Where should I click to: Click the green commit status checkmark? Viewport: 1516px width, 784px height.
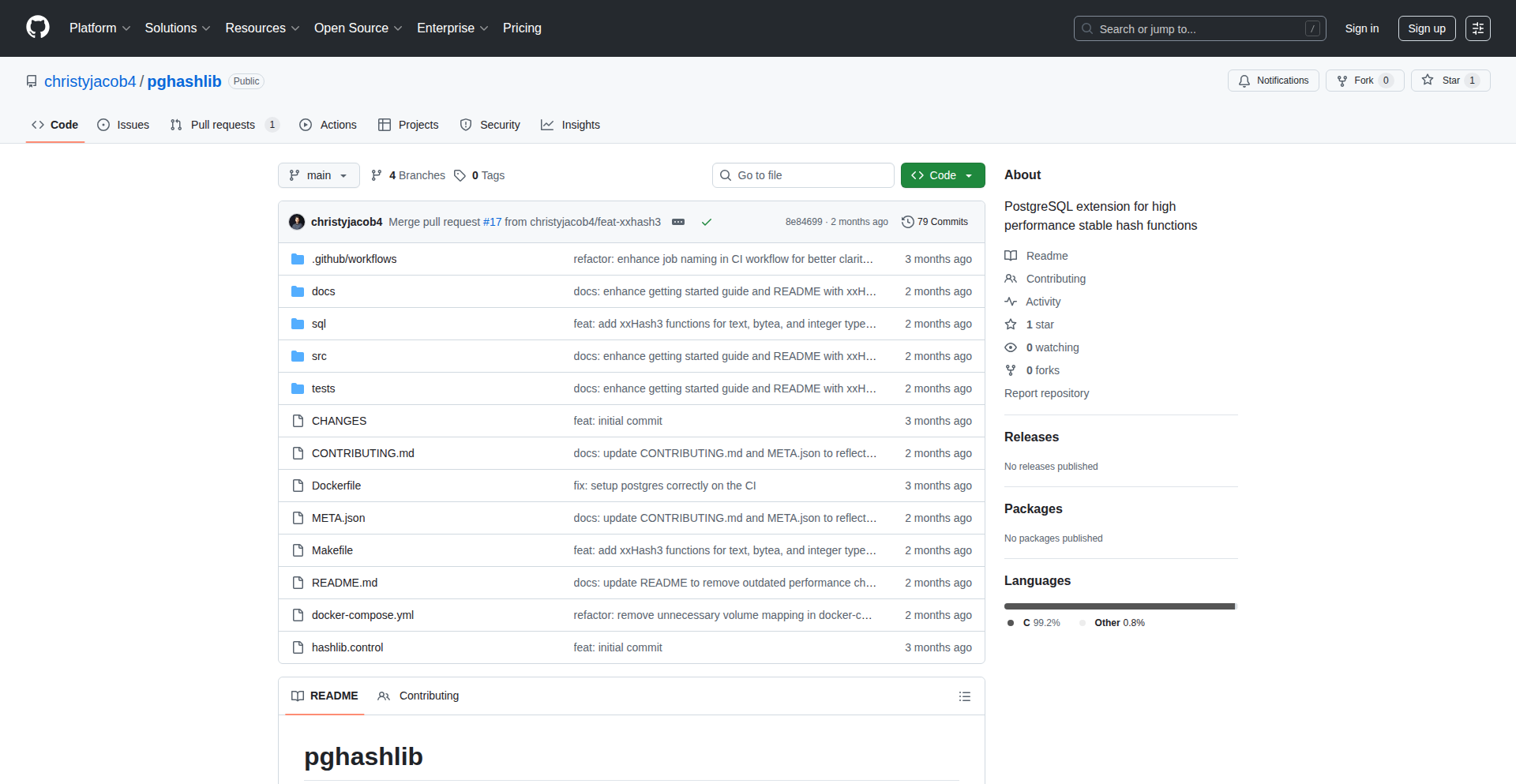coord(707,222)
